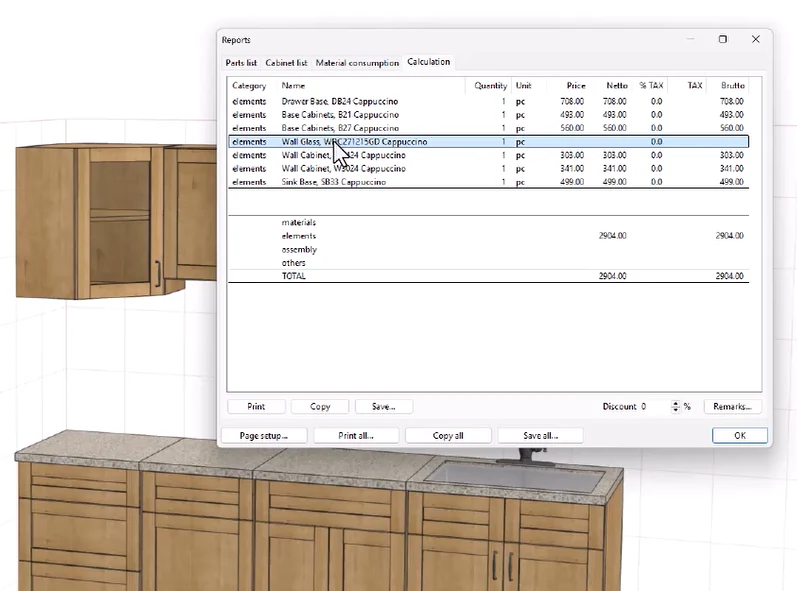Image resolution: width=797 pixels, height=591 pixels.
Task: Click the Save... button
Action: click(x=384, y=407)
